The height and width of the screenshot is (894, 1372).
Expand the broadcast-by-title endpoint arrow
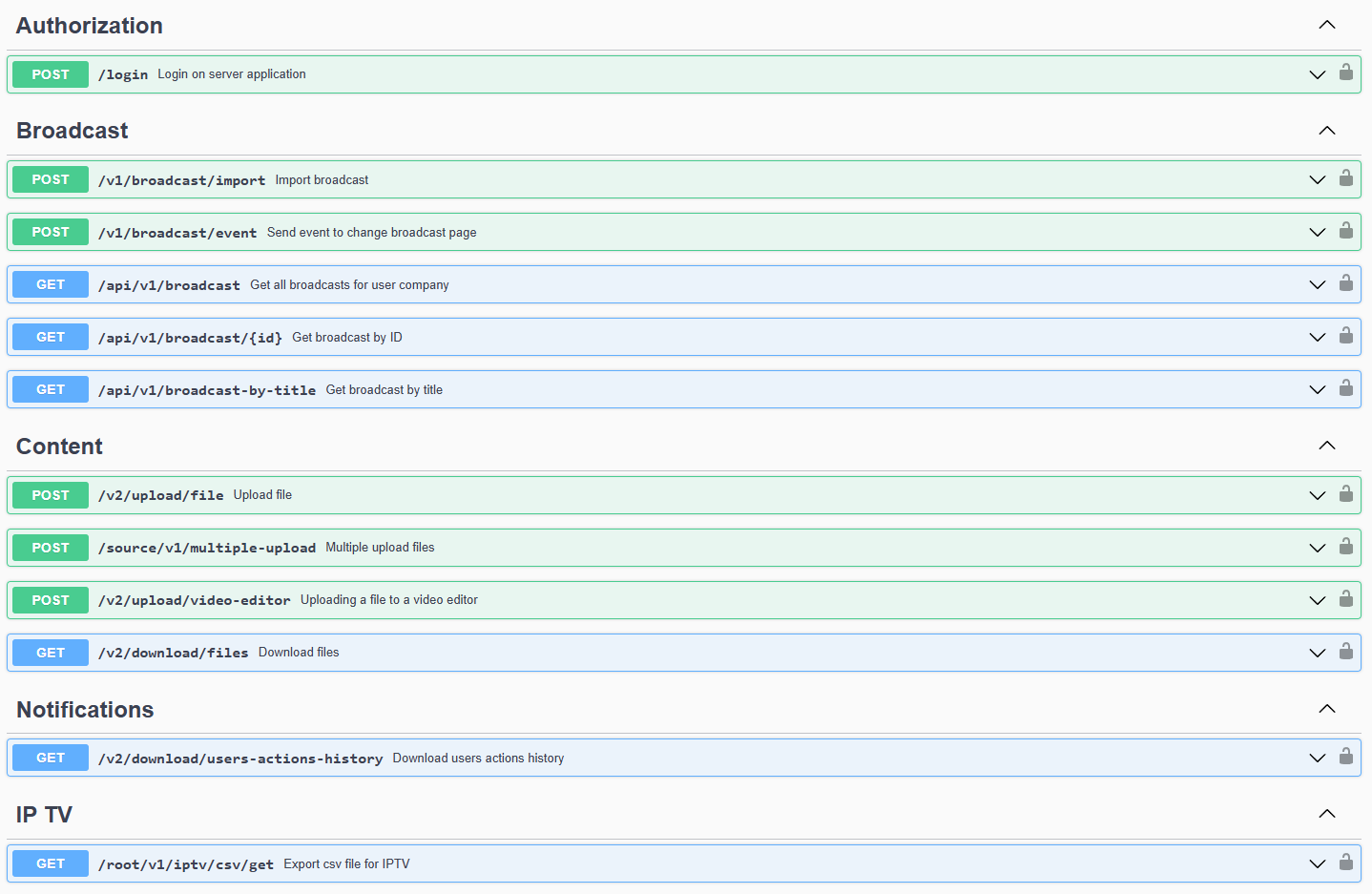[1317, 390]
